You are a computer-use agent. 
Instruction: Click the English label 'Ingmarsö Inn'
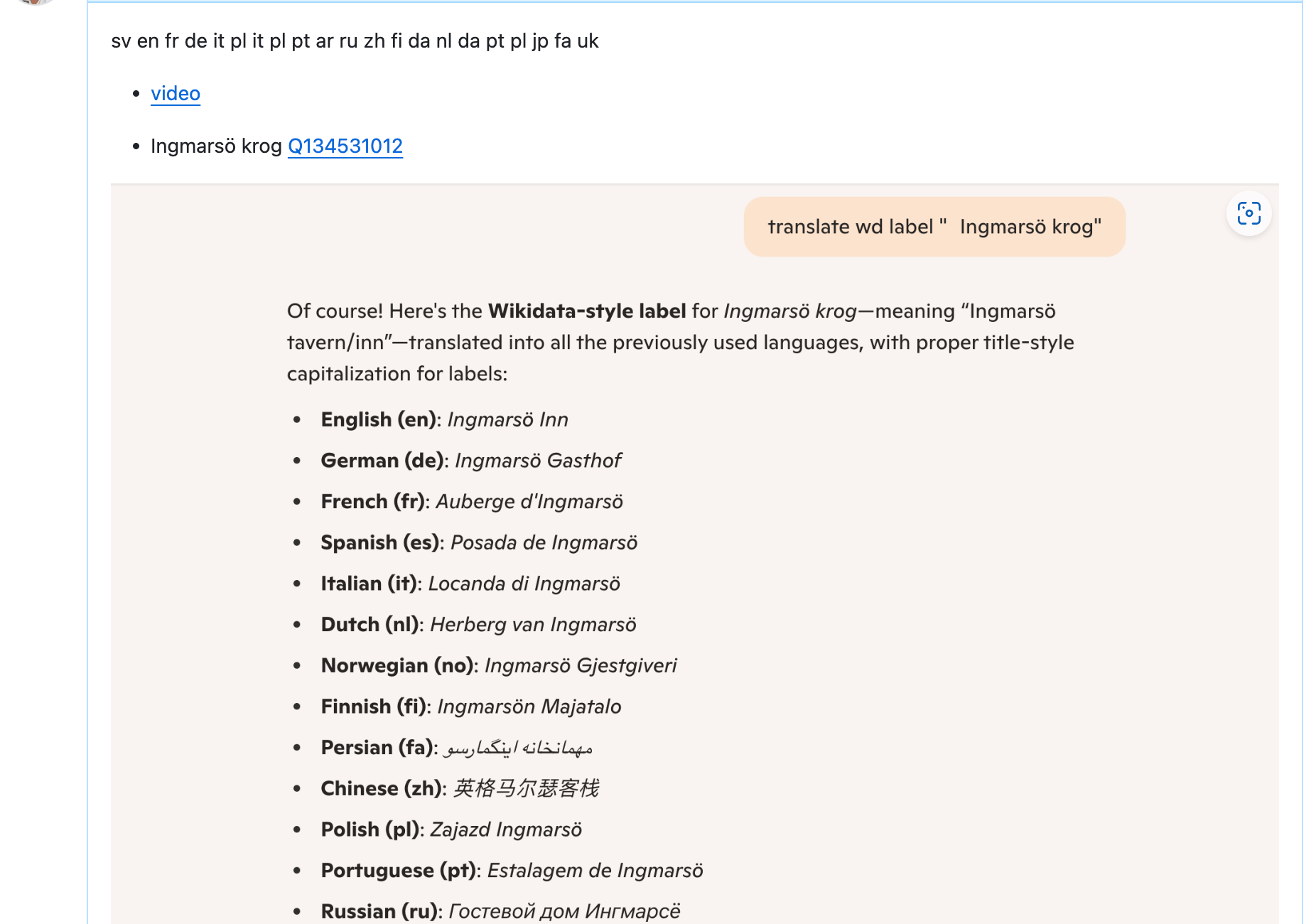507,420
